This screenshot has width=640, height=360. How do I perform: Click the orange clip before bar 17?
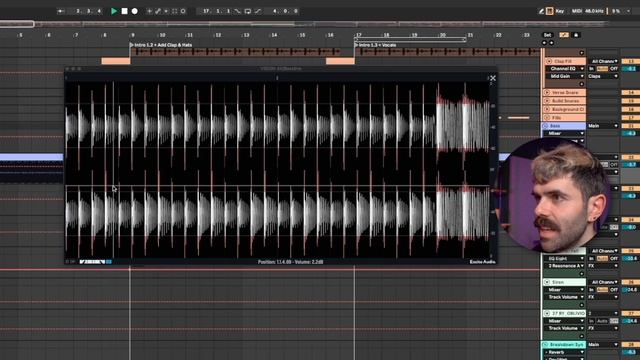click(x=340, y=61)
